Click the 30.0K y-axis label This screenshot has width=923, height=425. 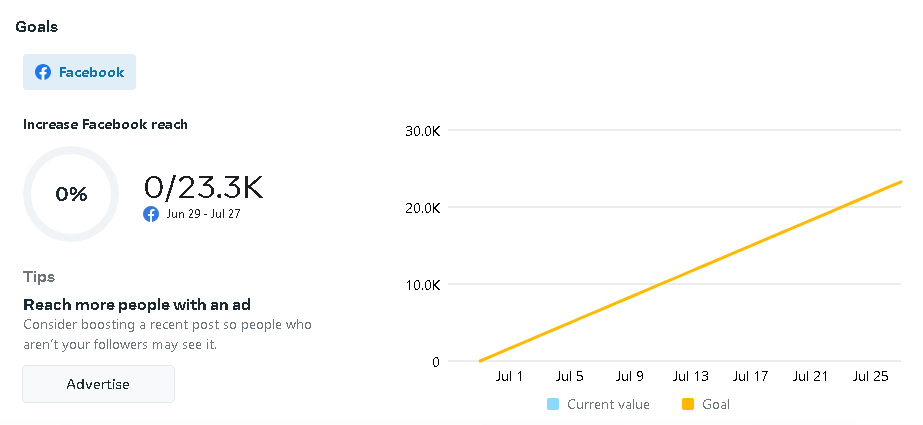(x=422, y=131)
